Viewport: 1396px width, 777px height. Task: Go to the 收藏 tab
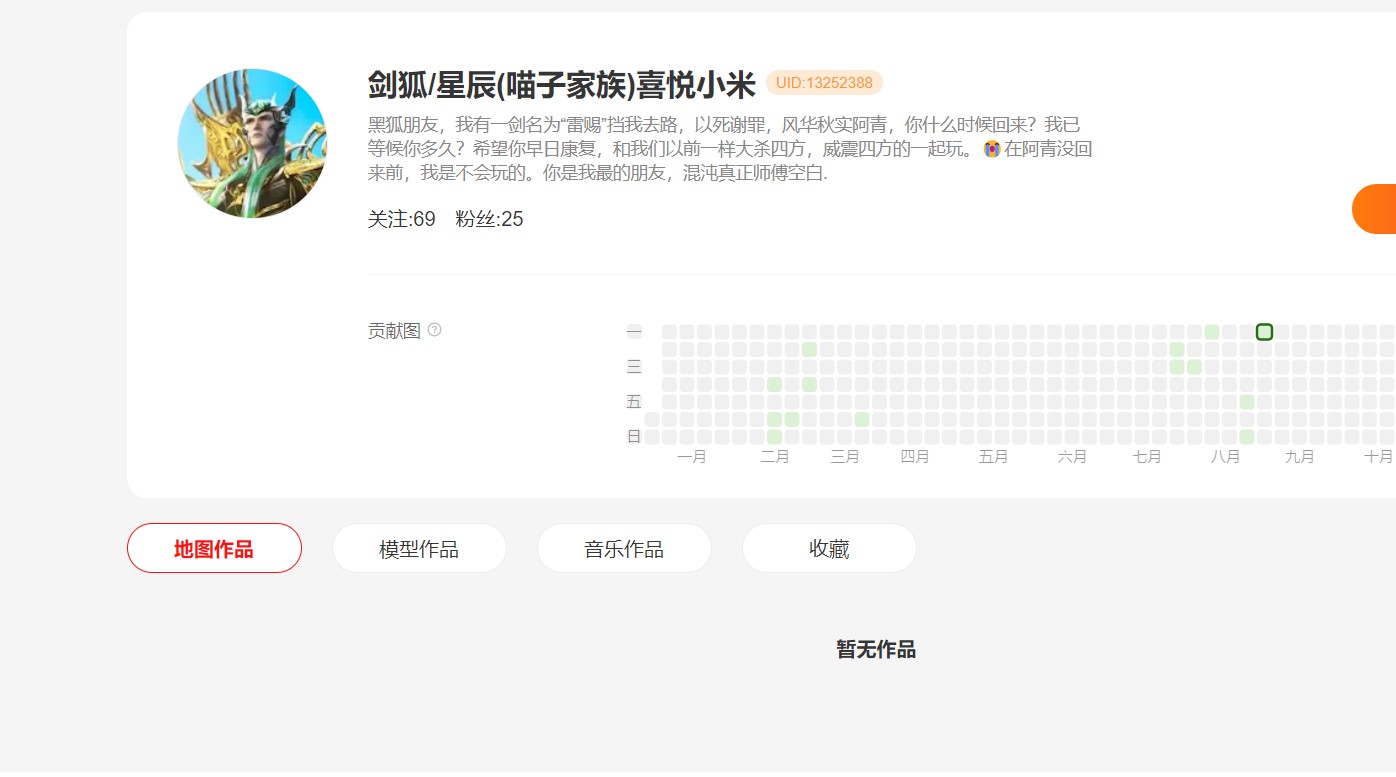829,548
